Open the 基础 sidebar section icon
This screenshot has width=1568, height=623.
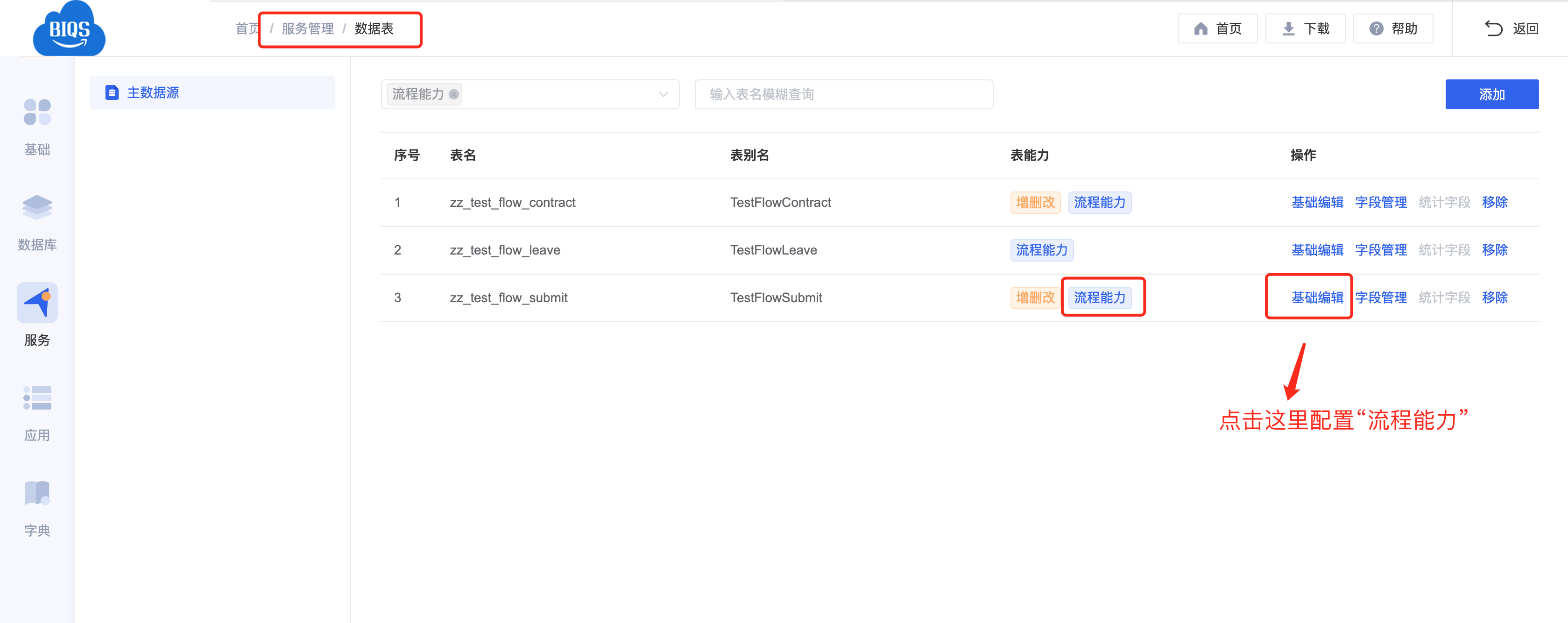(x=37, y=112)
